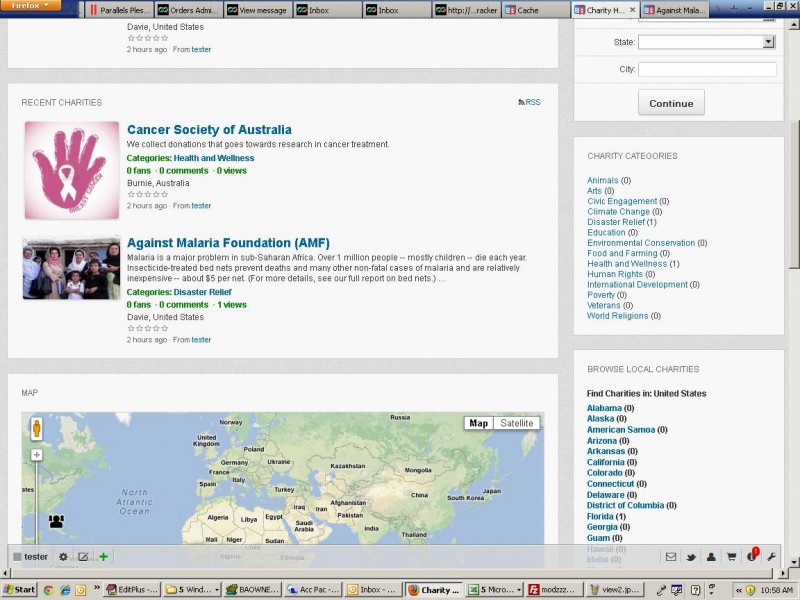800x600 pixels.
Task: Open the Climate Change category
Action: click(x=618, y=211)
